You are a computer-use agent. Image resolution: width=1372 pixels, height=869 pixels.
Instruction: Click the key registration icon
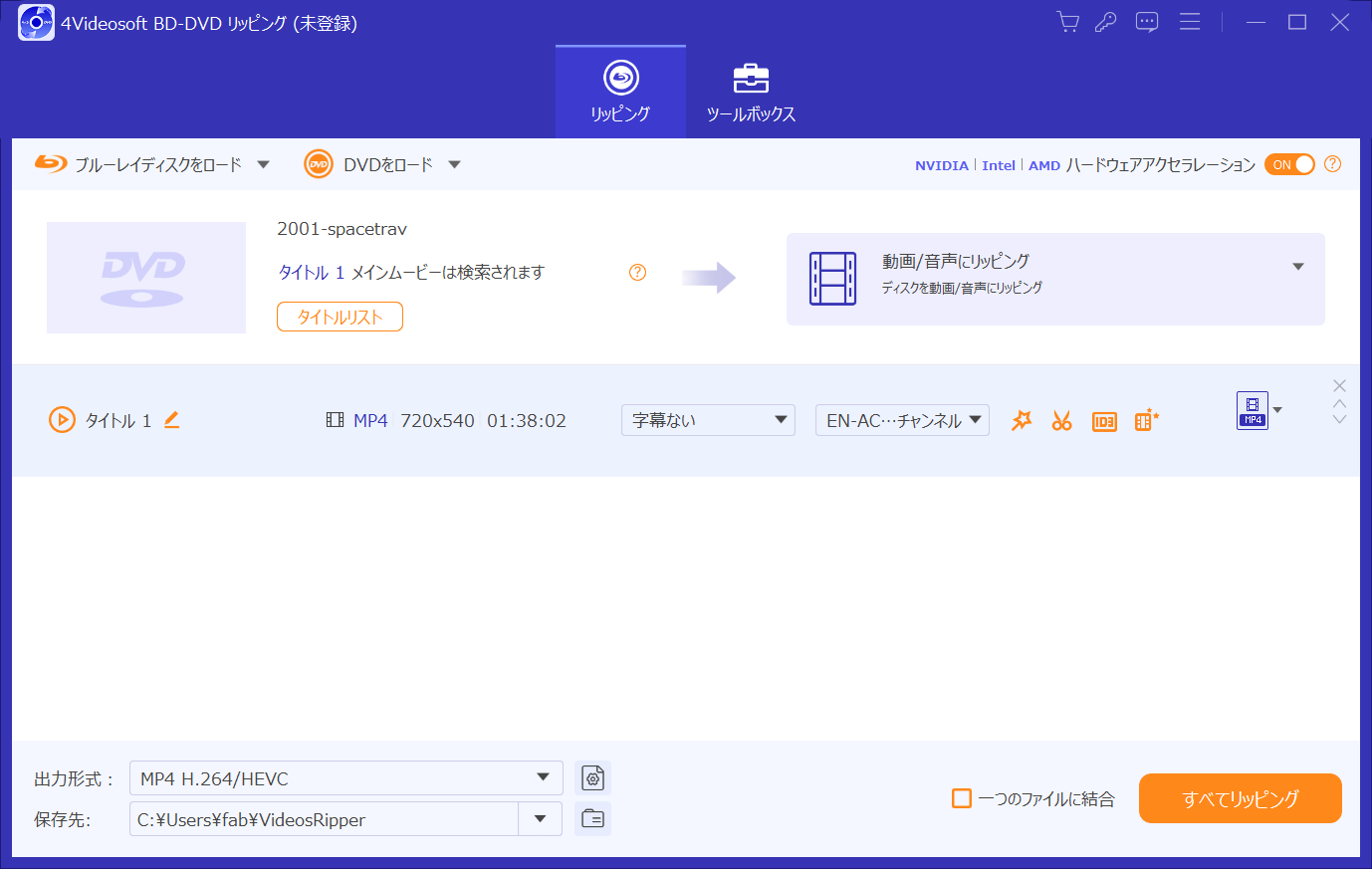click(1106, 22)
